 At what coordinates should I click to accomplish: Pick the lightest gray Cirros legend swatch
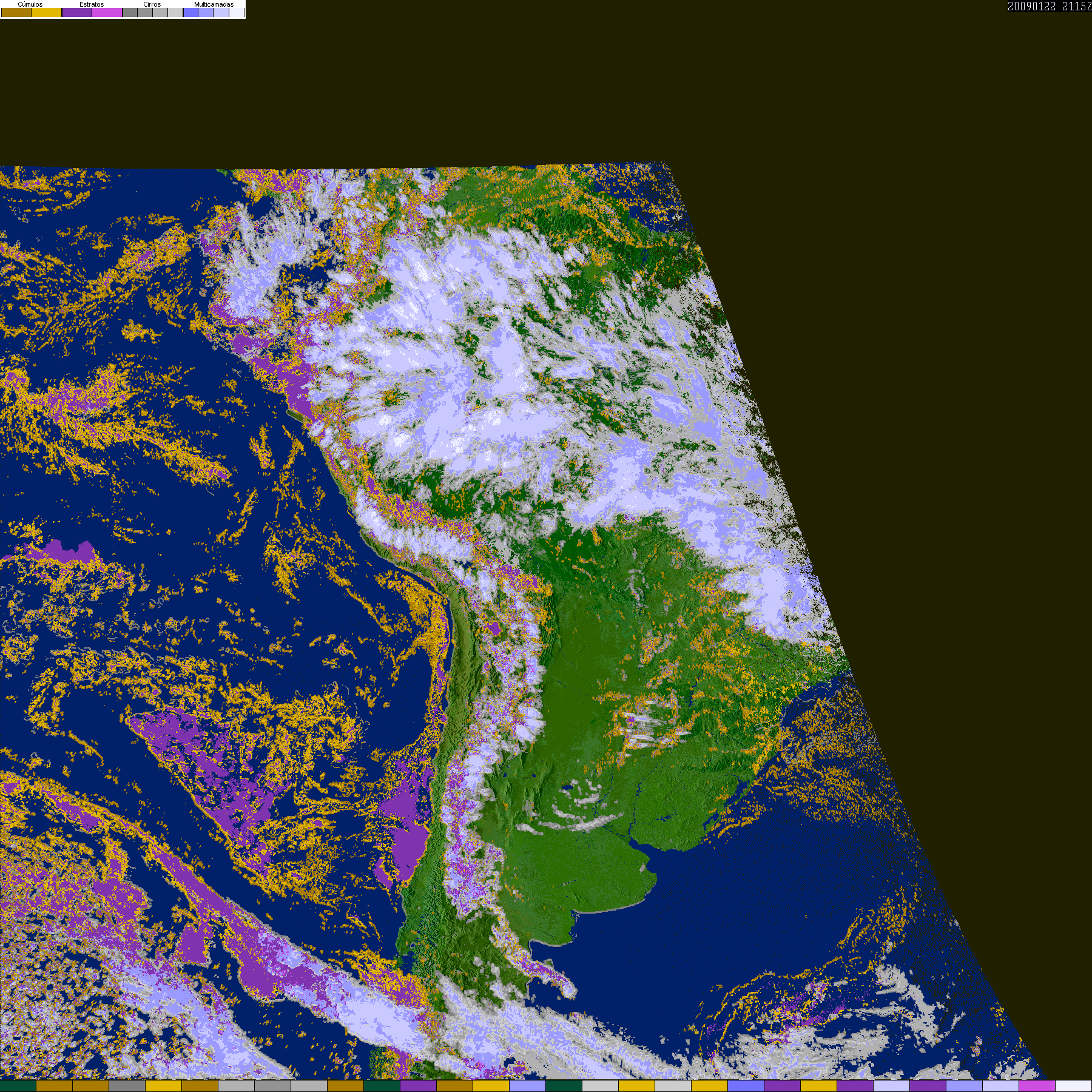[x=175, y=12]
